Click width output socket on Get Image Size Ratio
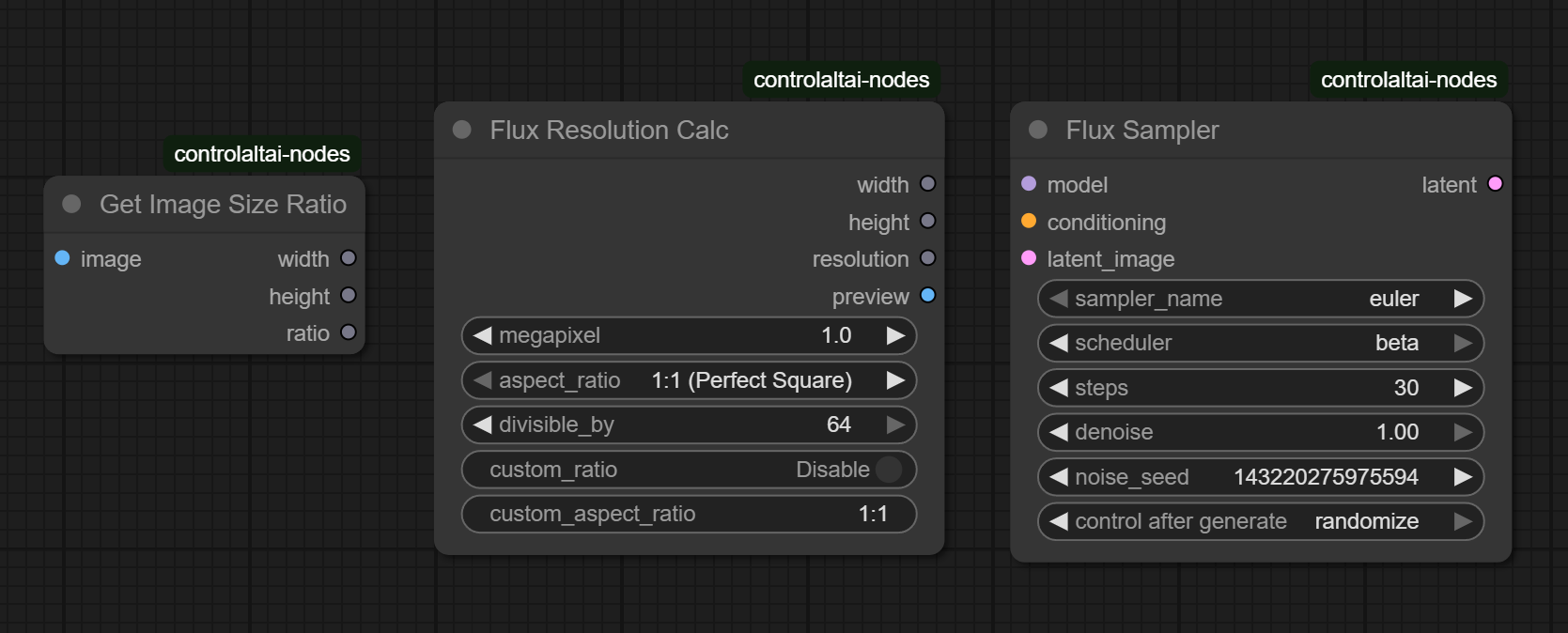The width and height of the screenshot is (1568, 633). pyautogui.click(x=349, y=258)
